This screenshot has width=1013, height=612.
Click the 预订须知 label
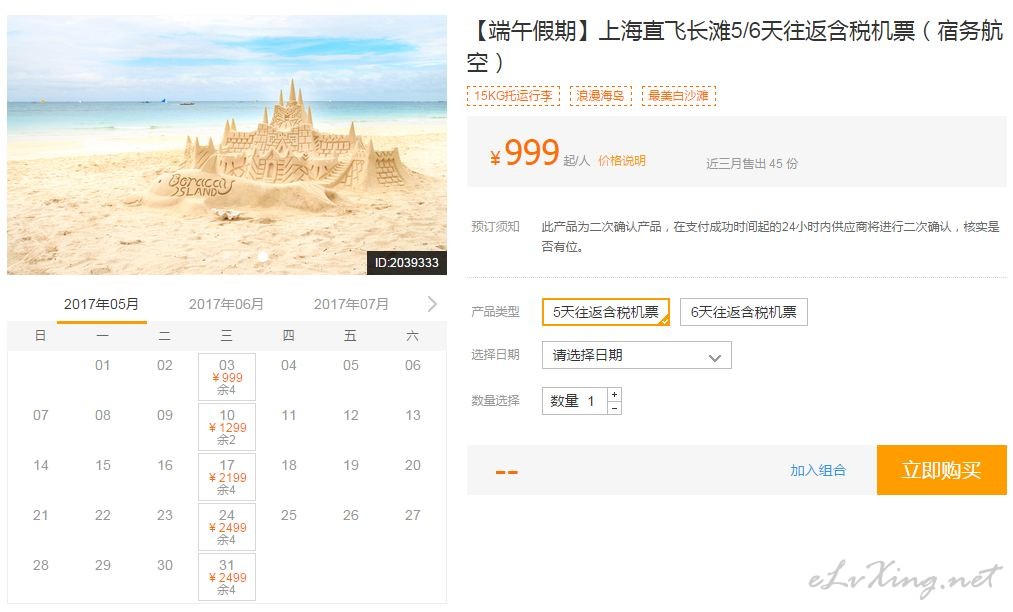click(x=496, y=226)
